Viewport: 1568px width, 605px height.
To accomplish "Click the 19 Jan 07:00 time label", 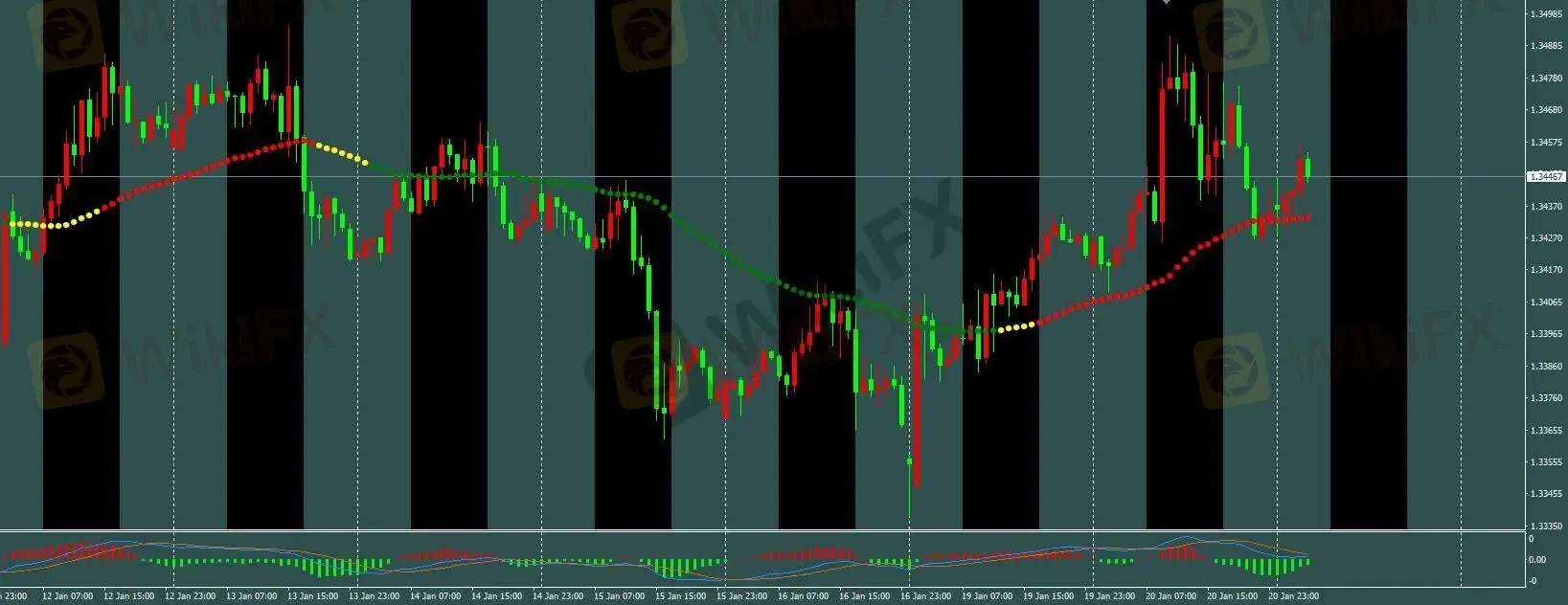I will coord(987,596).
